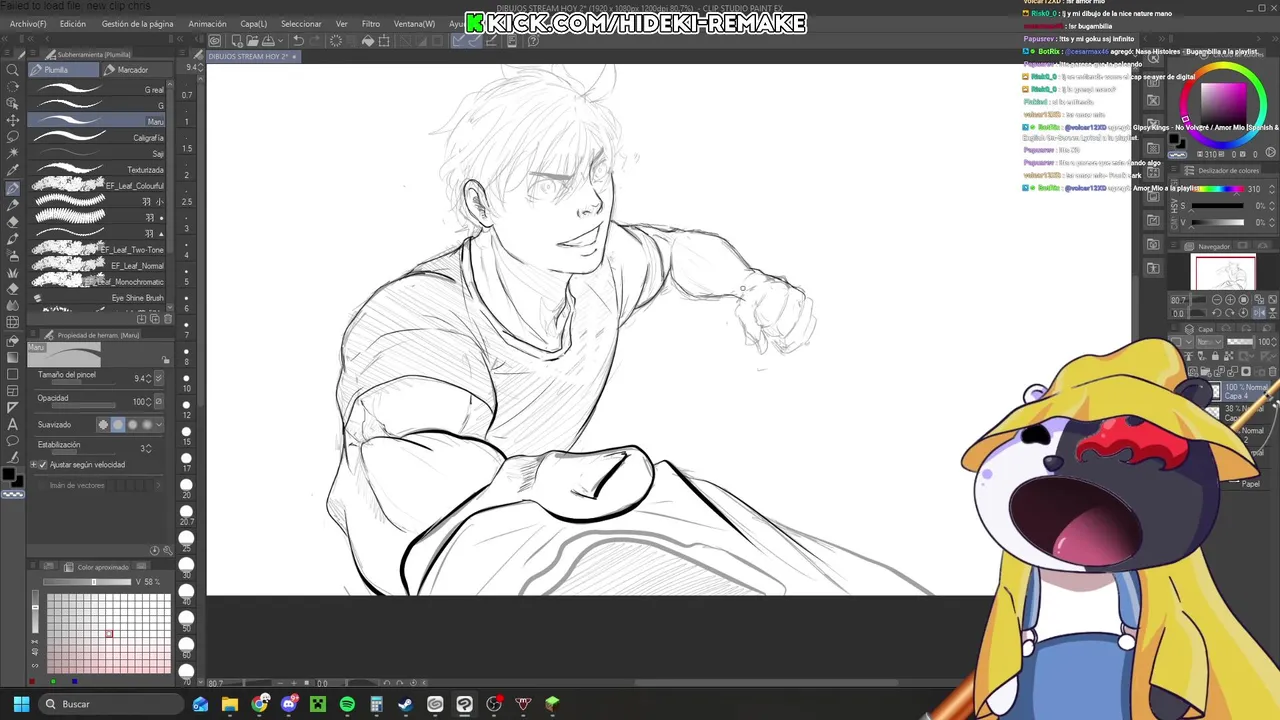Viewport: 1280px width, 720px height.
Task: Select second Suavizado anti-aliasing option
Action: point(118,425)
